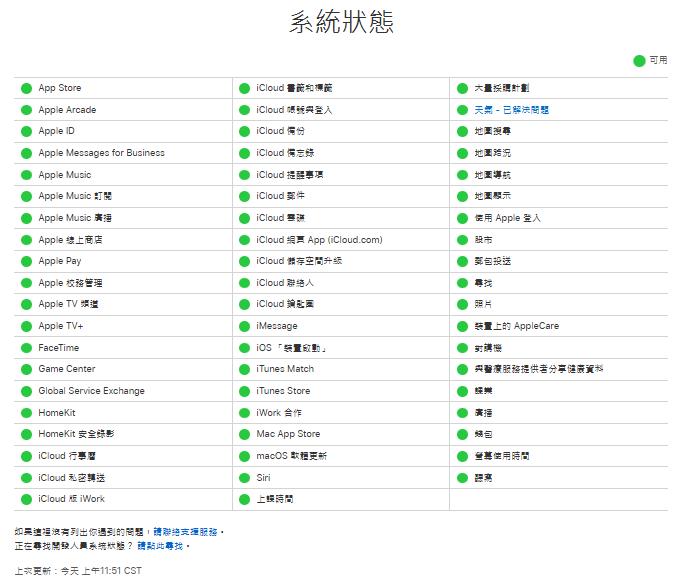The height and width of the screenshot is (585, 684).
Task: Select the iCloud 行事曆 service name
Action: tap(67, 456)
